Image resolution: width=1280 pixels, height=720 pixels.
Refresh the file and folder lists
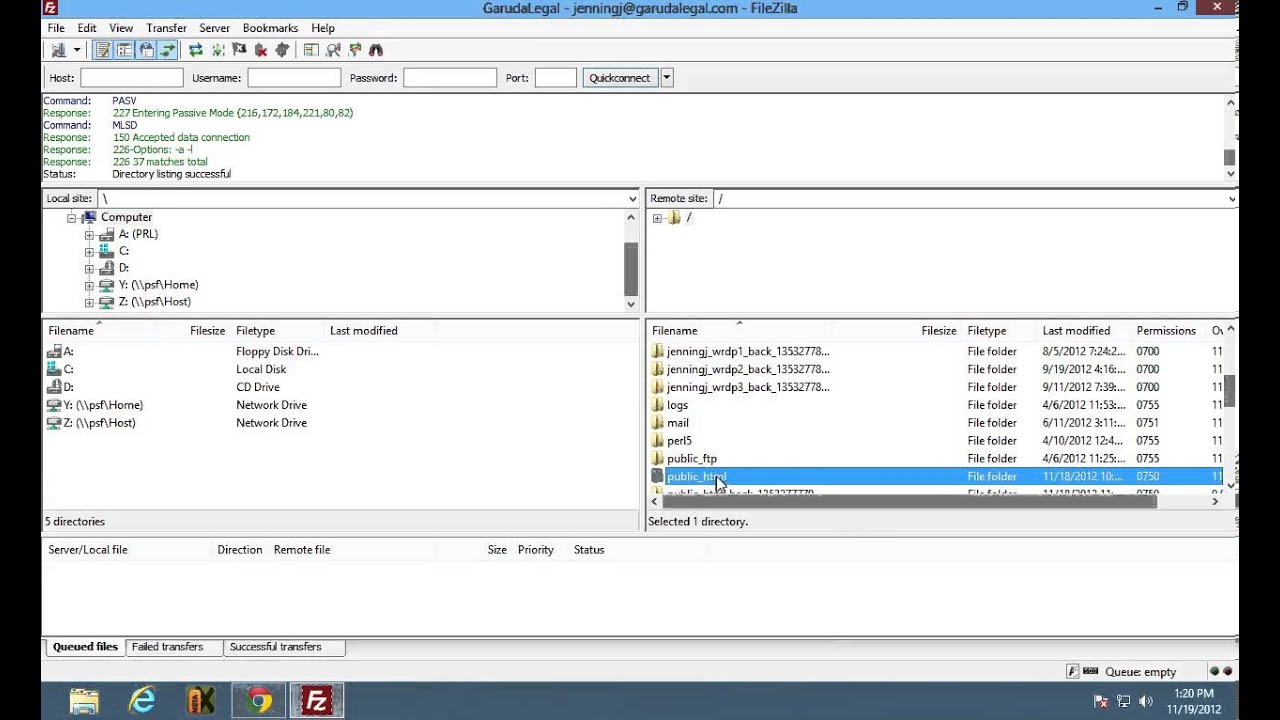195,50
